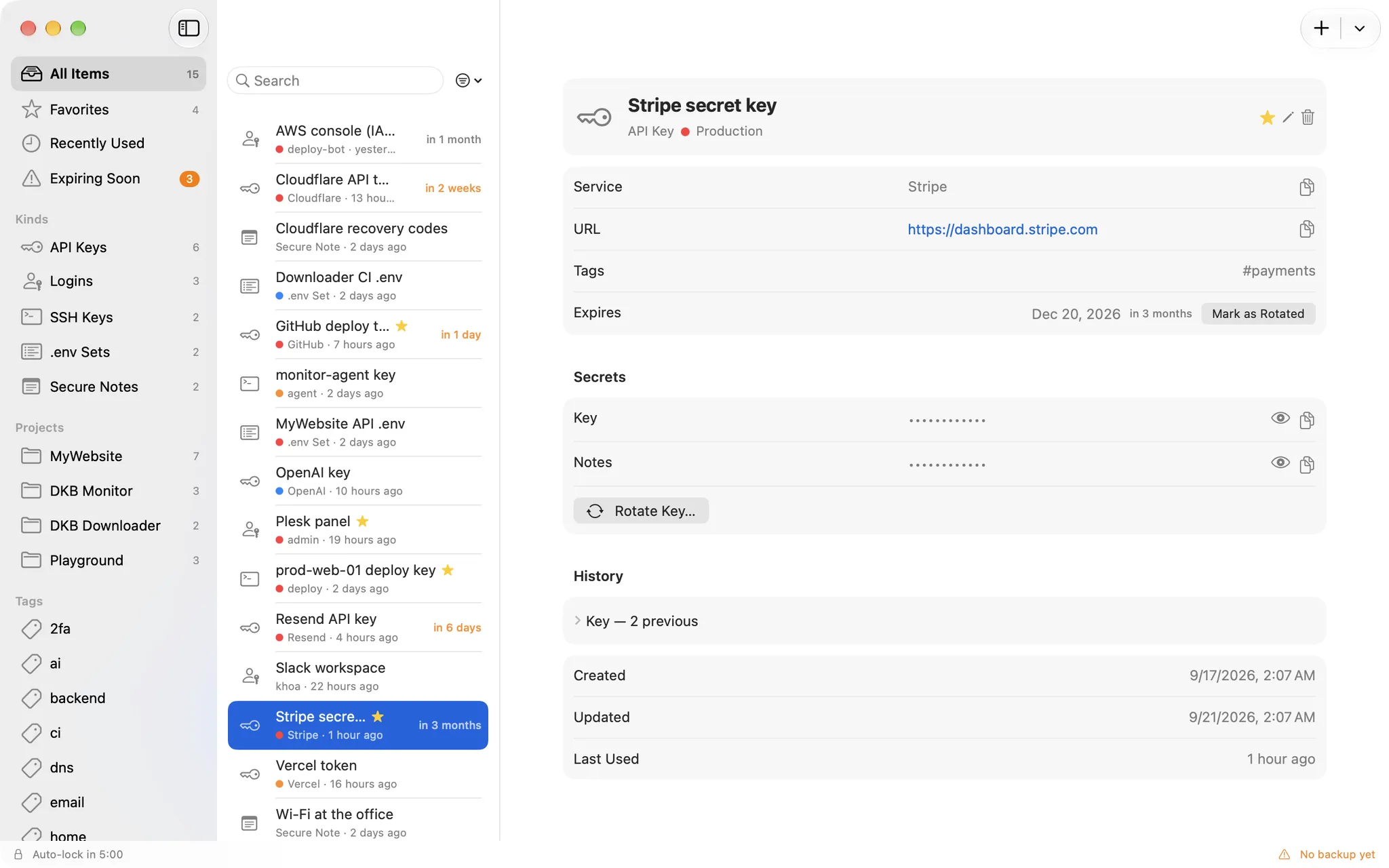Open the MyWebsite project folder
Image resolution: width=1389 pixels, height=868 pixels.
[x=109, y=456]
